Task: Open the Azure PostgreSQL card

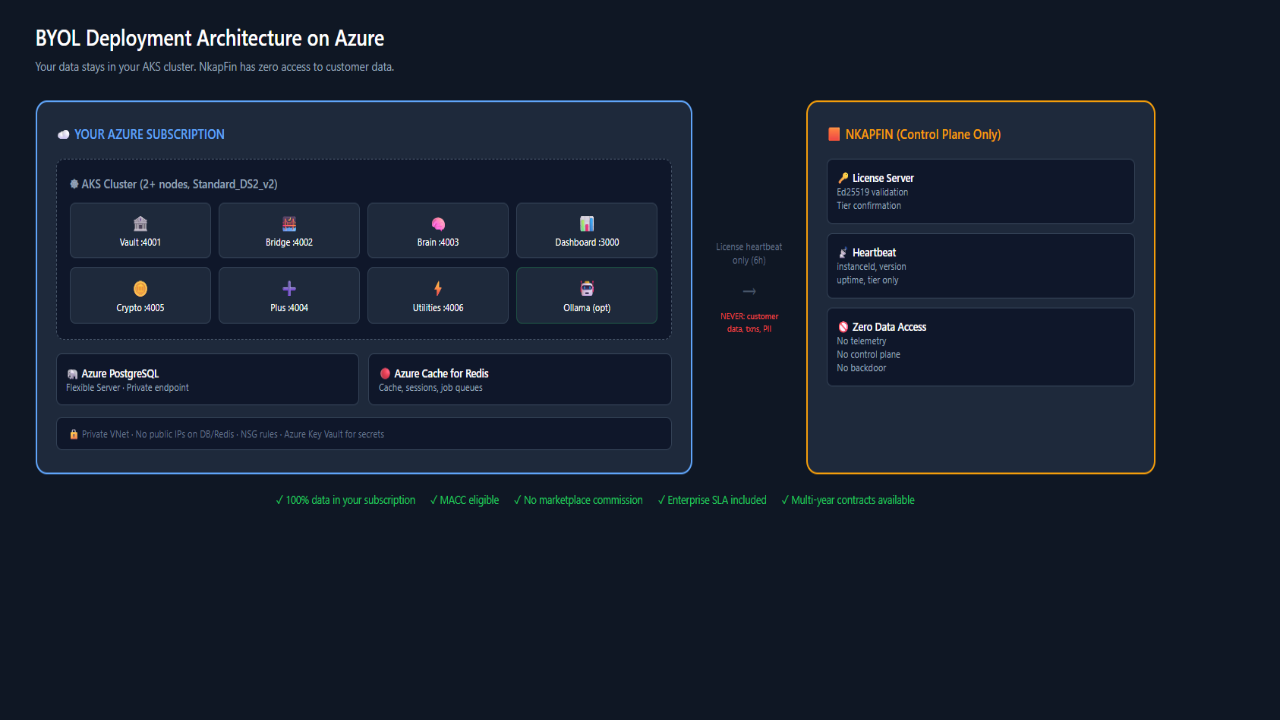Action: 207,379
